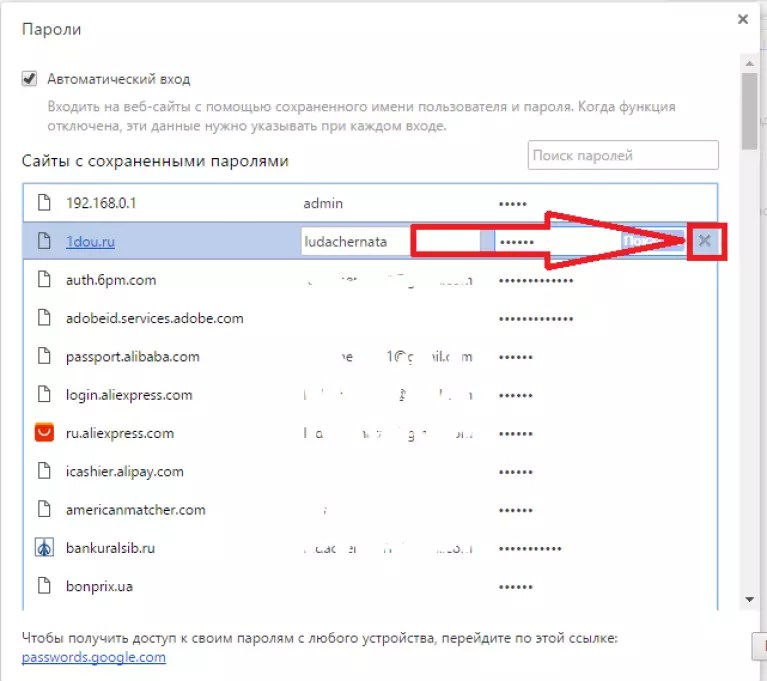Open the 1dou.ru site link
767x681 pixels.
[90, 242]
